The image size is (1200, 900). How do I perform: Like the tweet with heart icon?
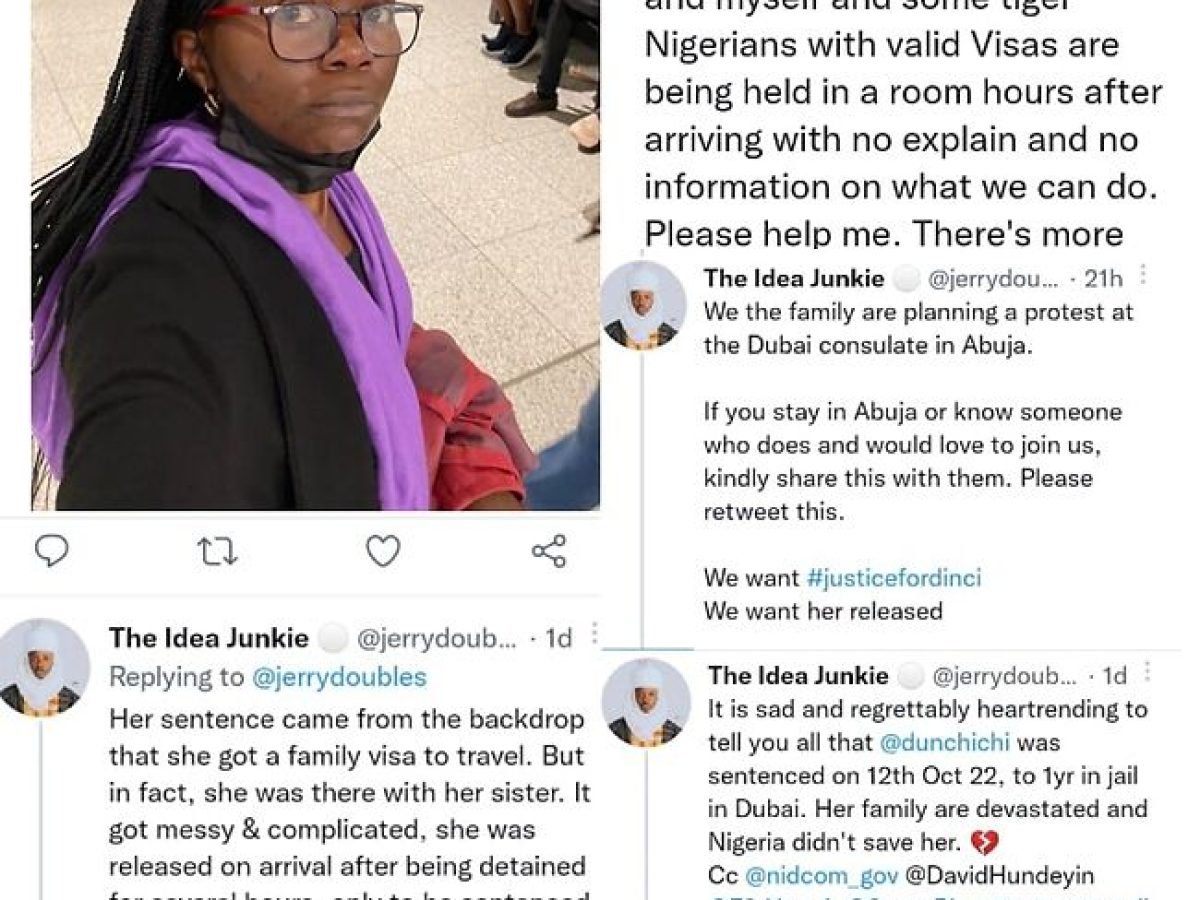[382, 551]
